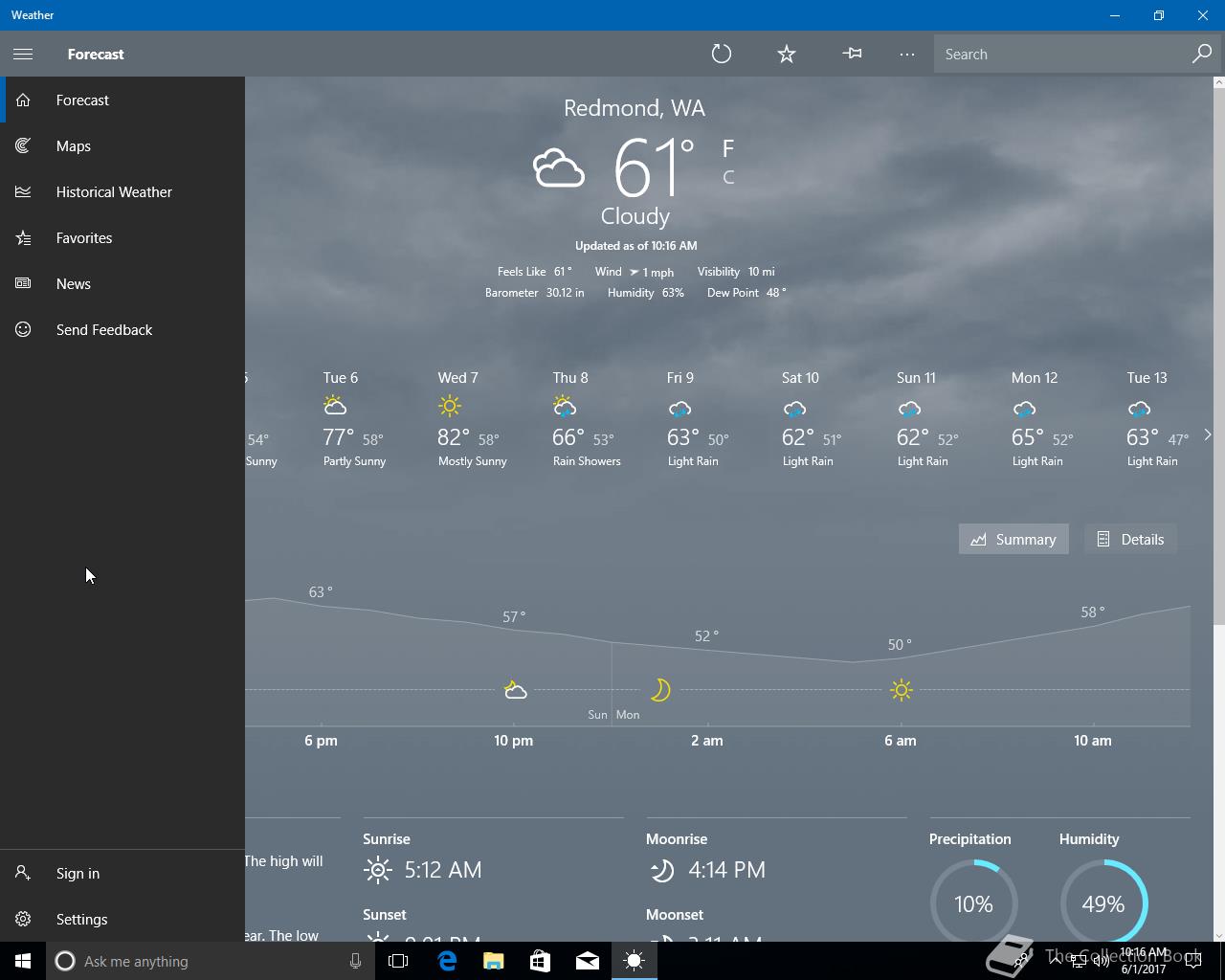Click the Weather taskbar icon
This screenshot has height=980, width=1225.
[x=634, y=961]
